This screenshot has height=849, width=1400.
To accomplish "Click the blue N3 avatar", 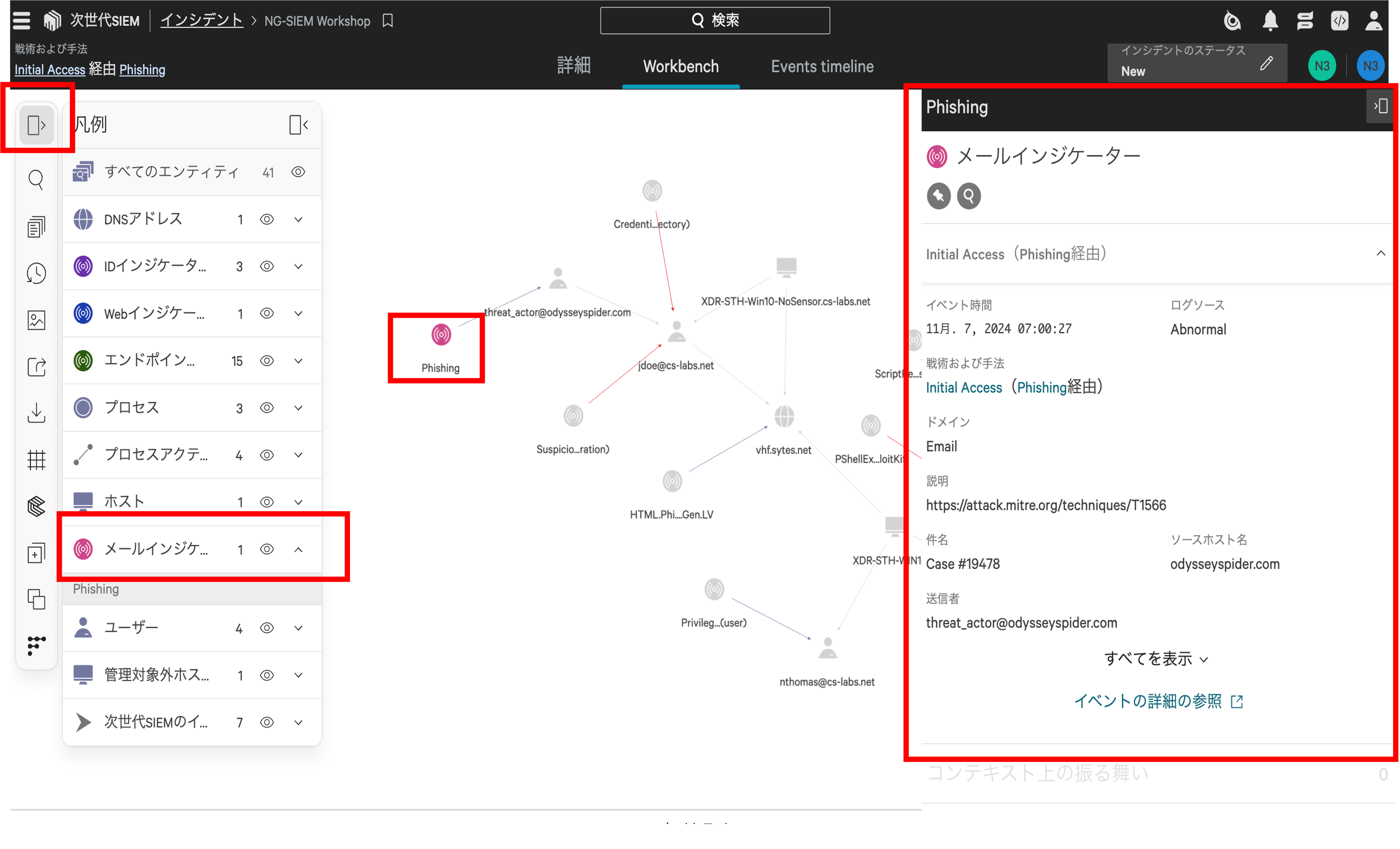I will click(x=1370, y=66).
